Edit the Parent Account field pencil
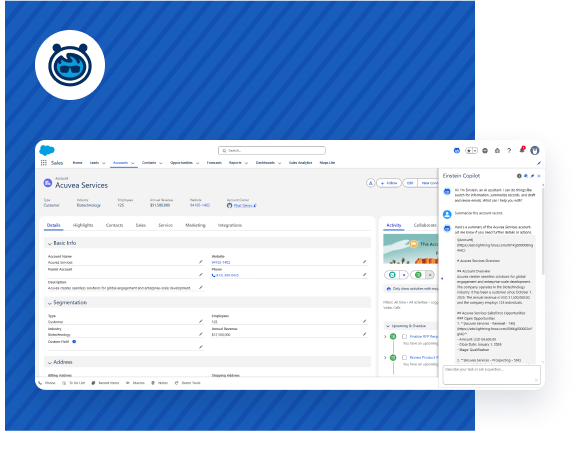This screenshot has width=580, height=470. [x=201, y=275]
